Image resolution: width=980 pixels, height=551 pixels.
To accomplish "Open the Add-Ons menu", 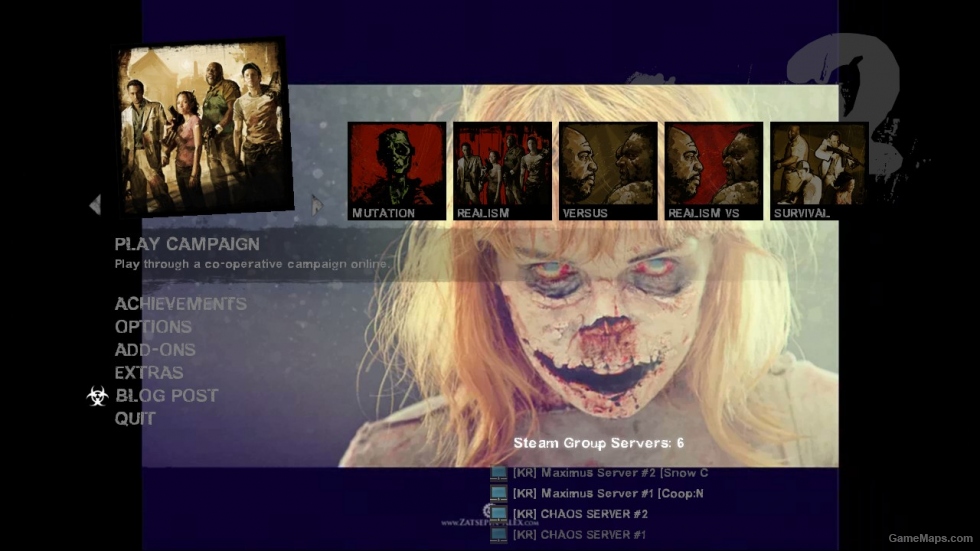I will pos(155,350).
